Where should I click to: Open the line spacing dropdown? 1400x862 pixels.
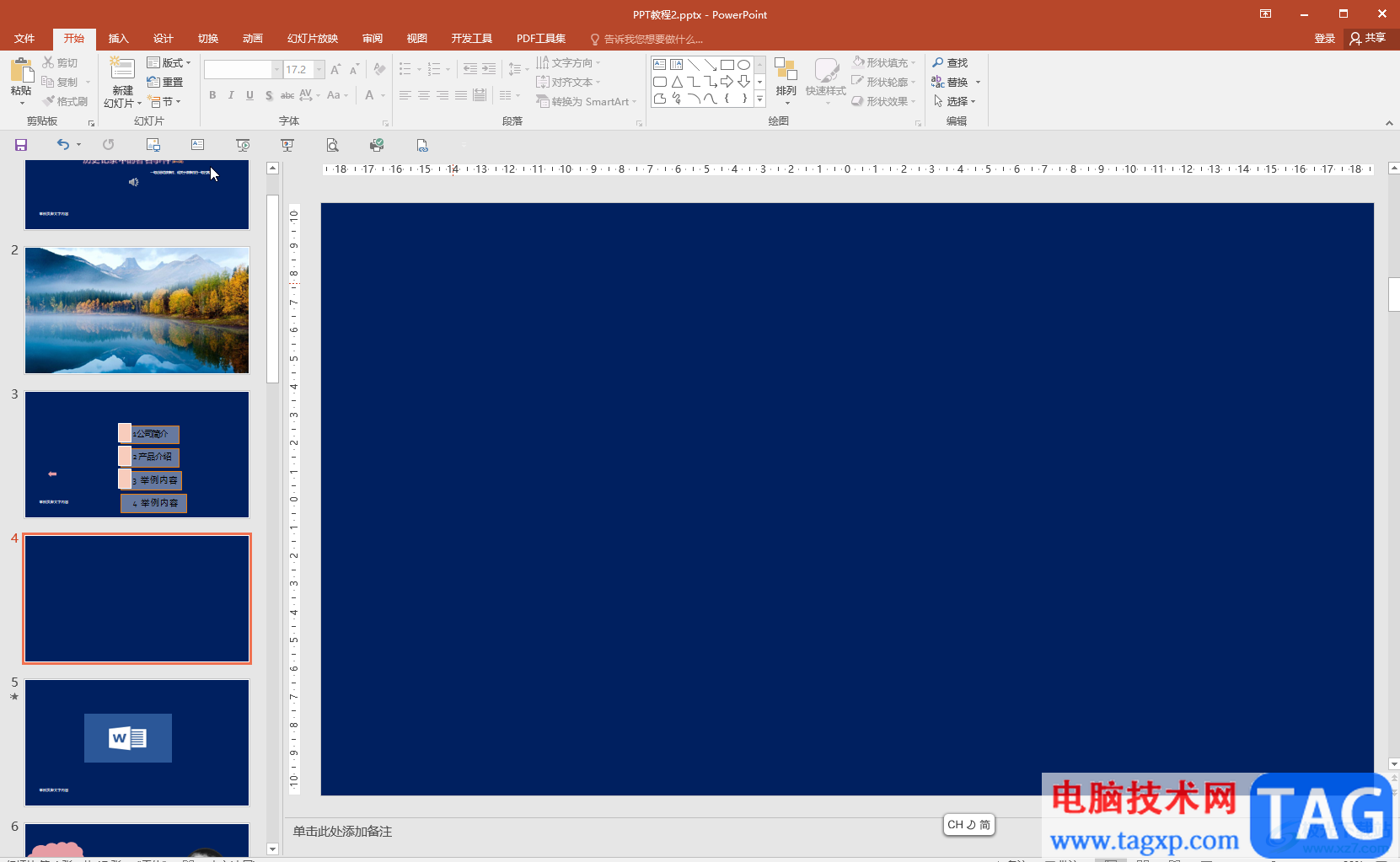pos(518,69)
